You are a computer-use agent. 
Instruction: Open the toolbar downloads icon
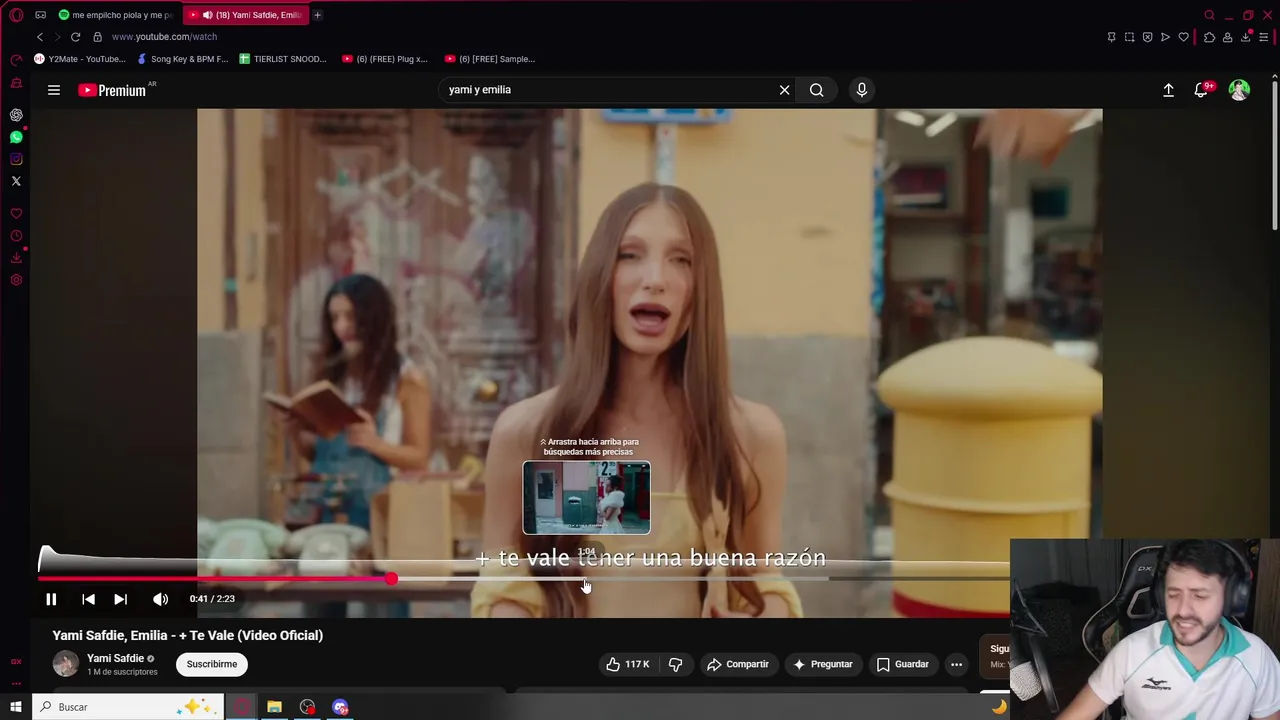(1246, 37)
